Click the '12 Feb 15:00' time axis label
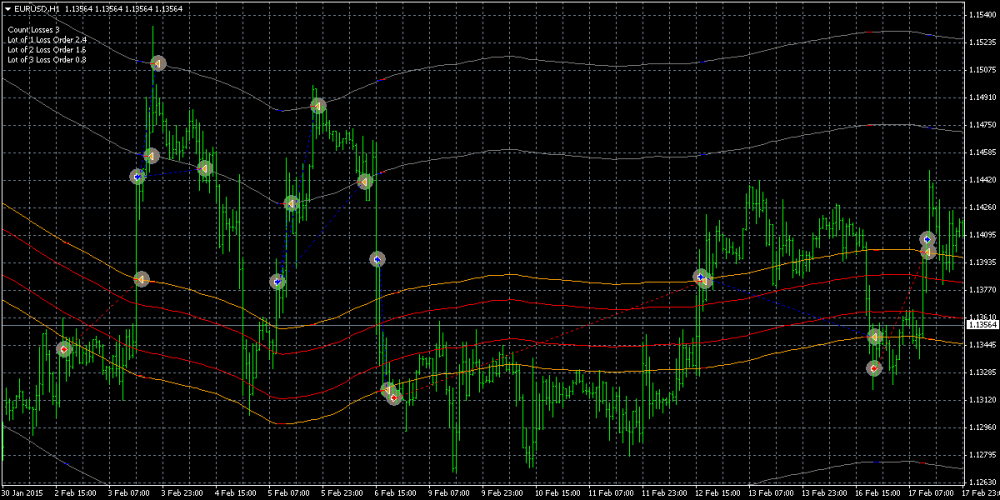 [x=719, y=494]
